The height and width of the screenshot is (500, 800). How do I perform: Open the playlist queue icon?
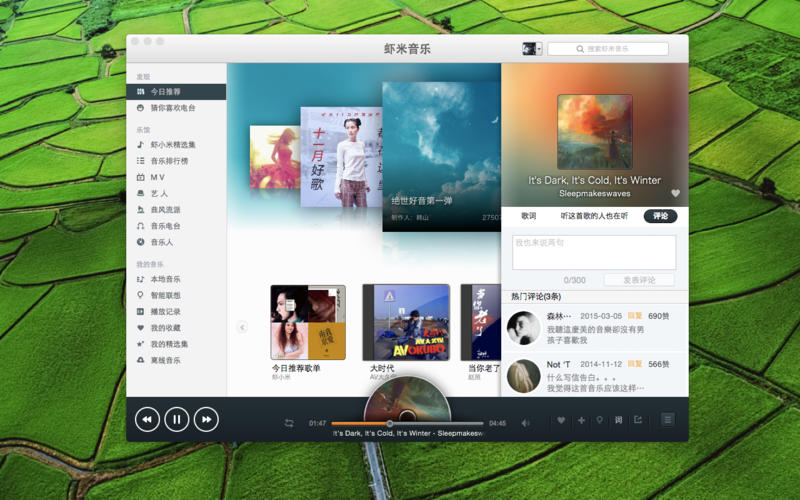point(667,420)
